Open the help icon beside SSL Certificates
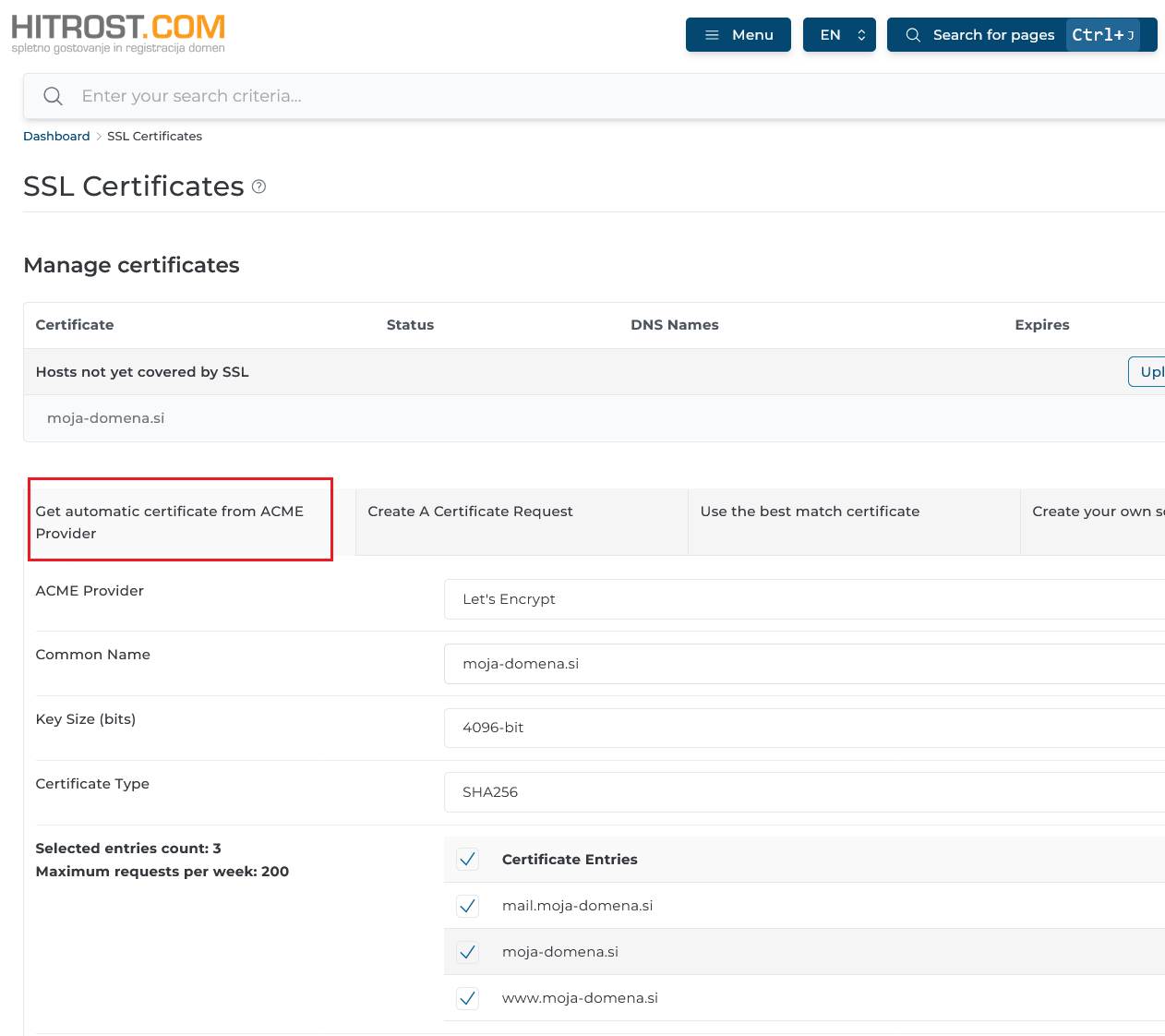 [259, 187]
